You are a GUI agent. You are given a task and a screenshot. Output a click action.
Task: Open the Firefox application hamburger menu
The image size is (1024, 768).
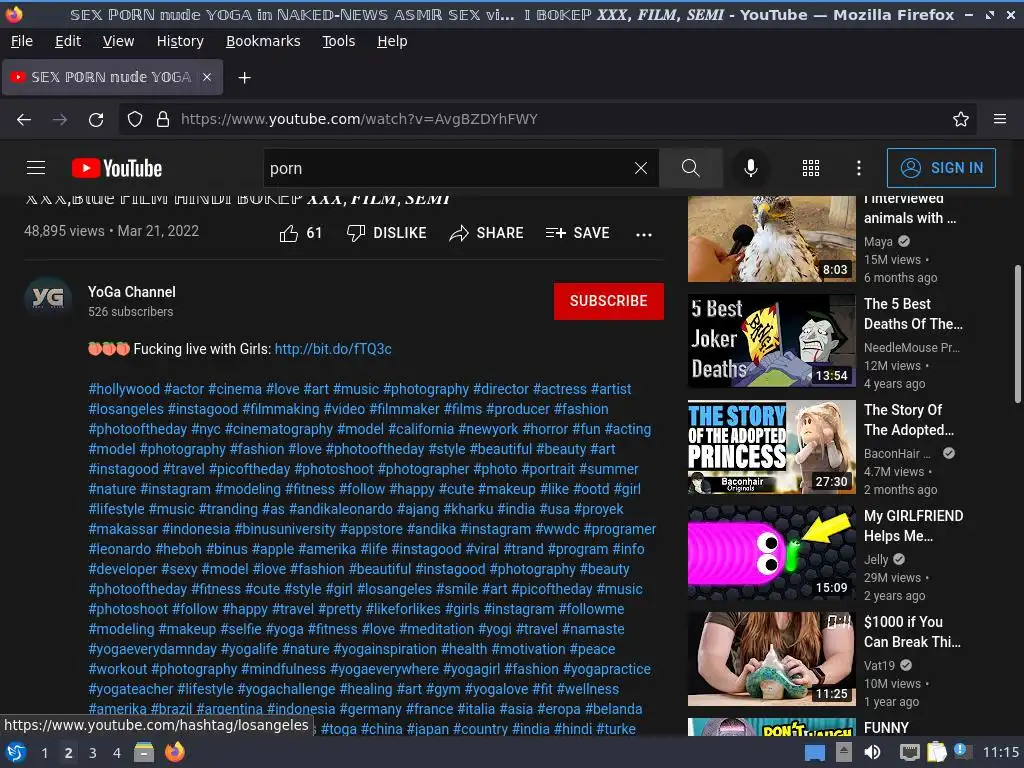pos(1000,119)
